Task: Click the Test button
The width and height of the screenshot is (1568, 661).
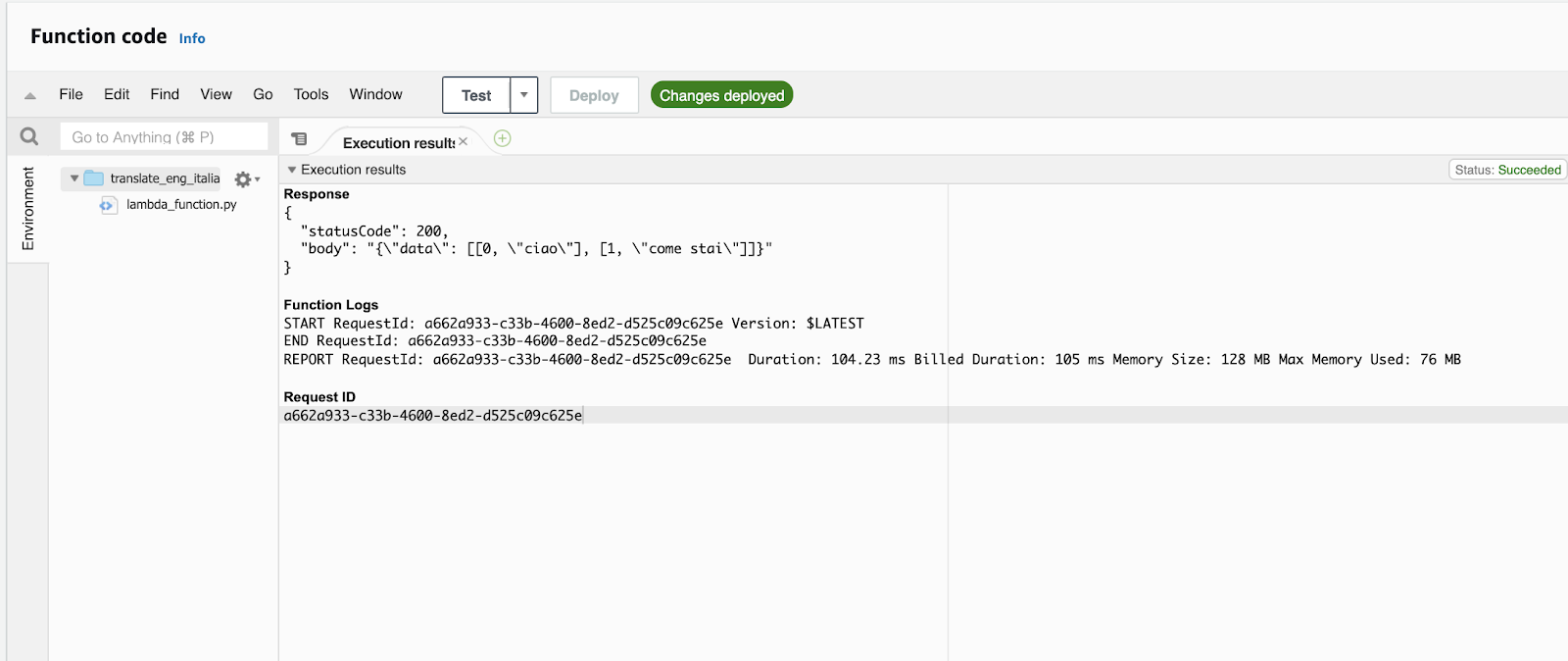Action: 476,95
